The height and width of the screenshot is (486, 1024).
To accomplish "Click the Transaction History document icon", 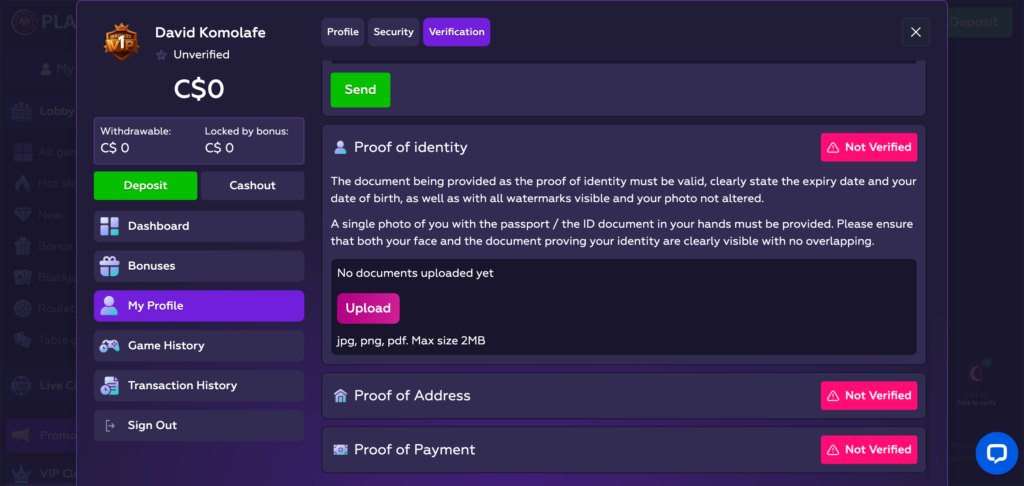I will coord(109,385).
